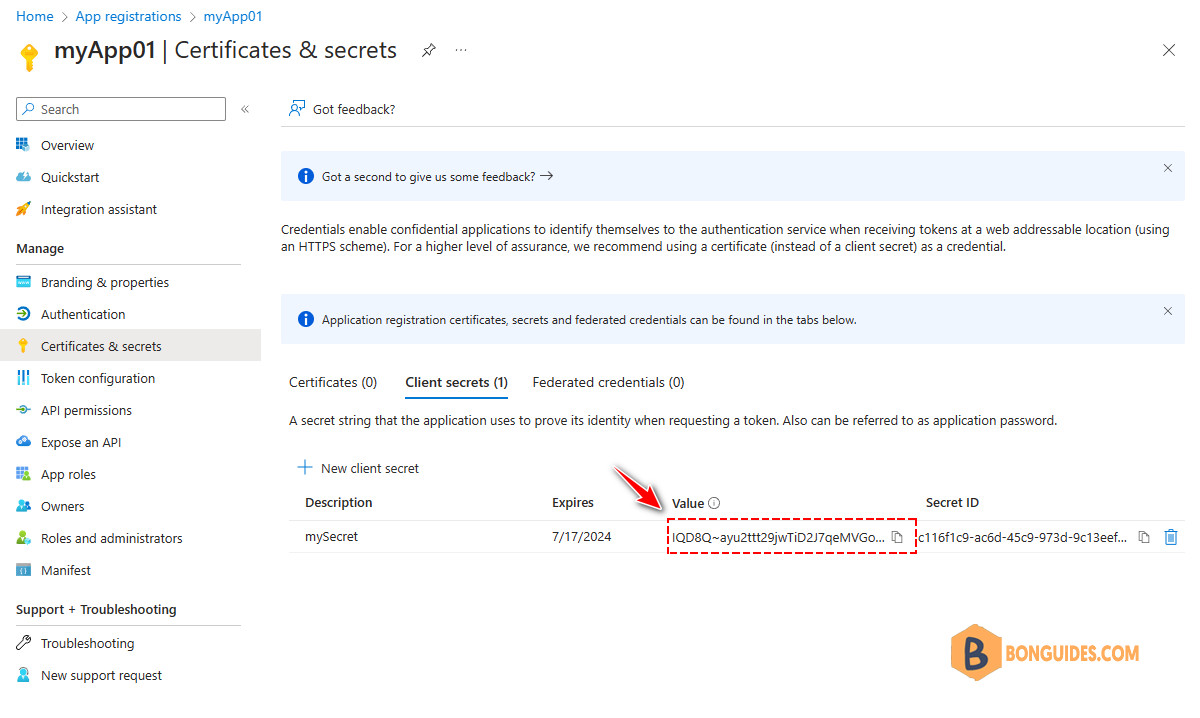
Task: Click the Certificates & secrets key icon
Action: [x=23, y=346]
